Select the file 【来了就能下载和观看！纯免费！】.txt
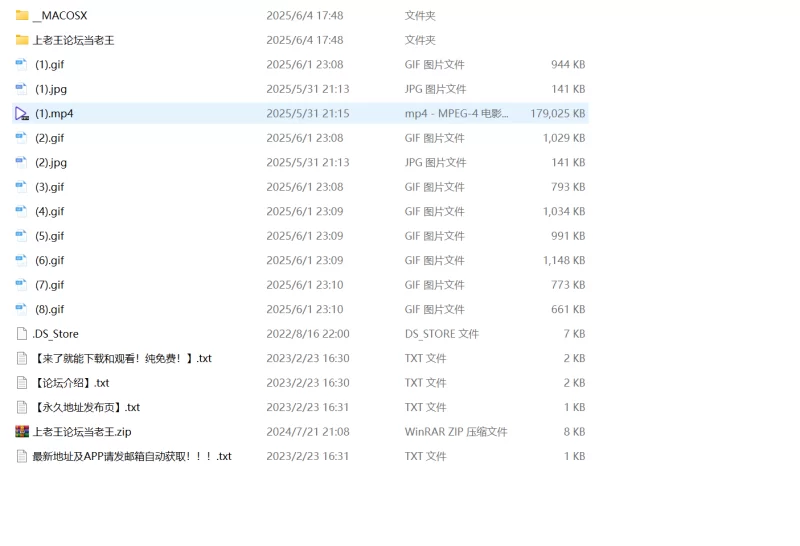800x546 pixels. tap(122, 358)
